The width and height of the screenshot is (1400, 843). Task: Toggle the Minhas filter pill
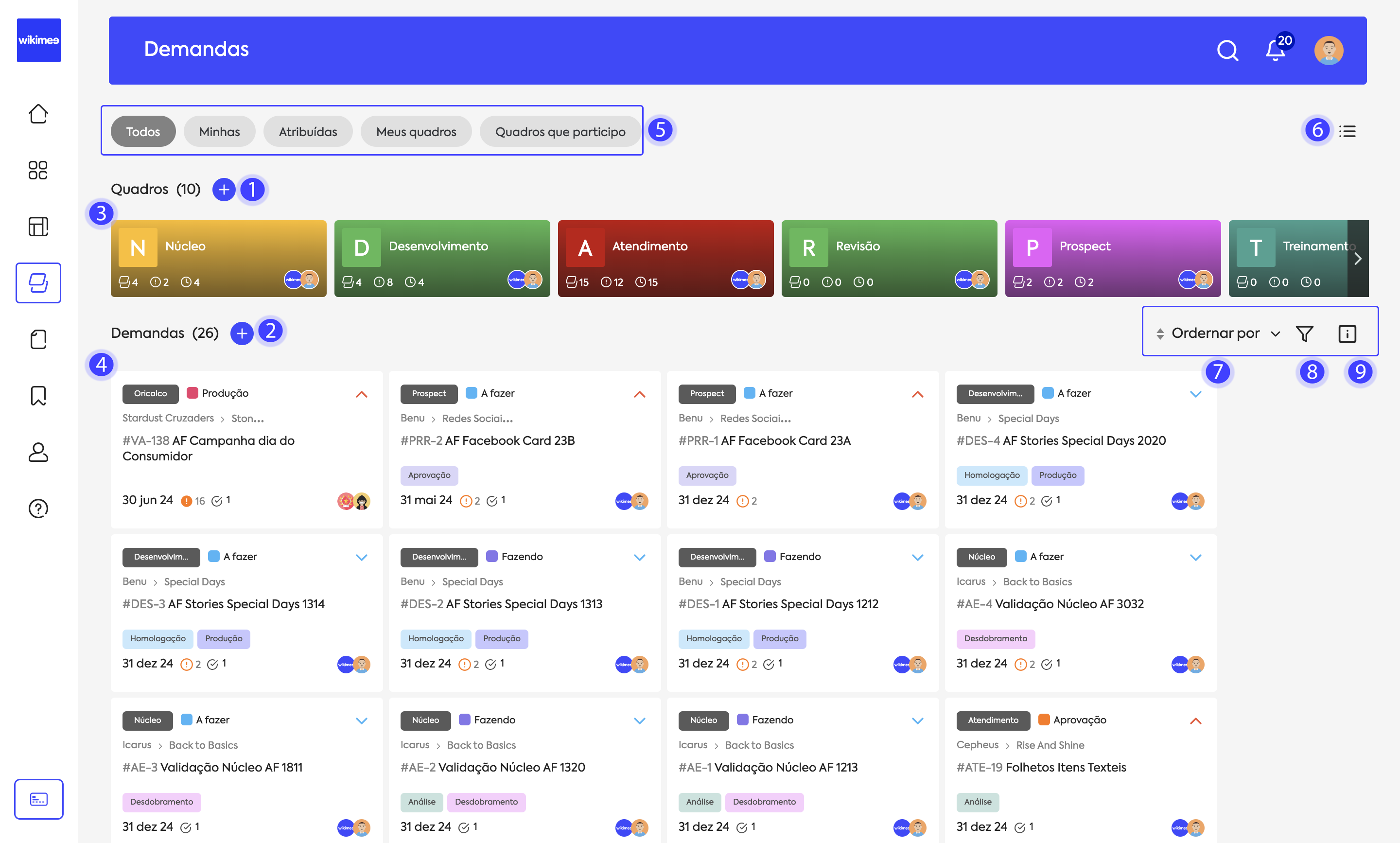click(219, 132)
